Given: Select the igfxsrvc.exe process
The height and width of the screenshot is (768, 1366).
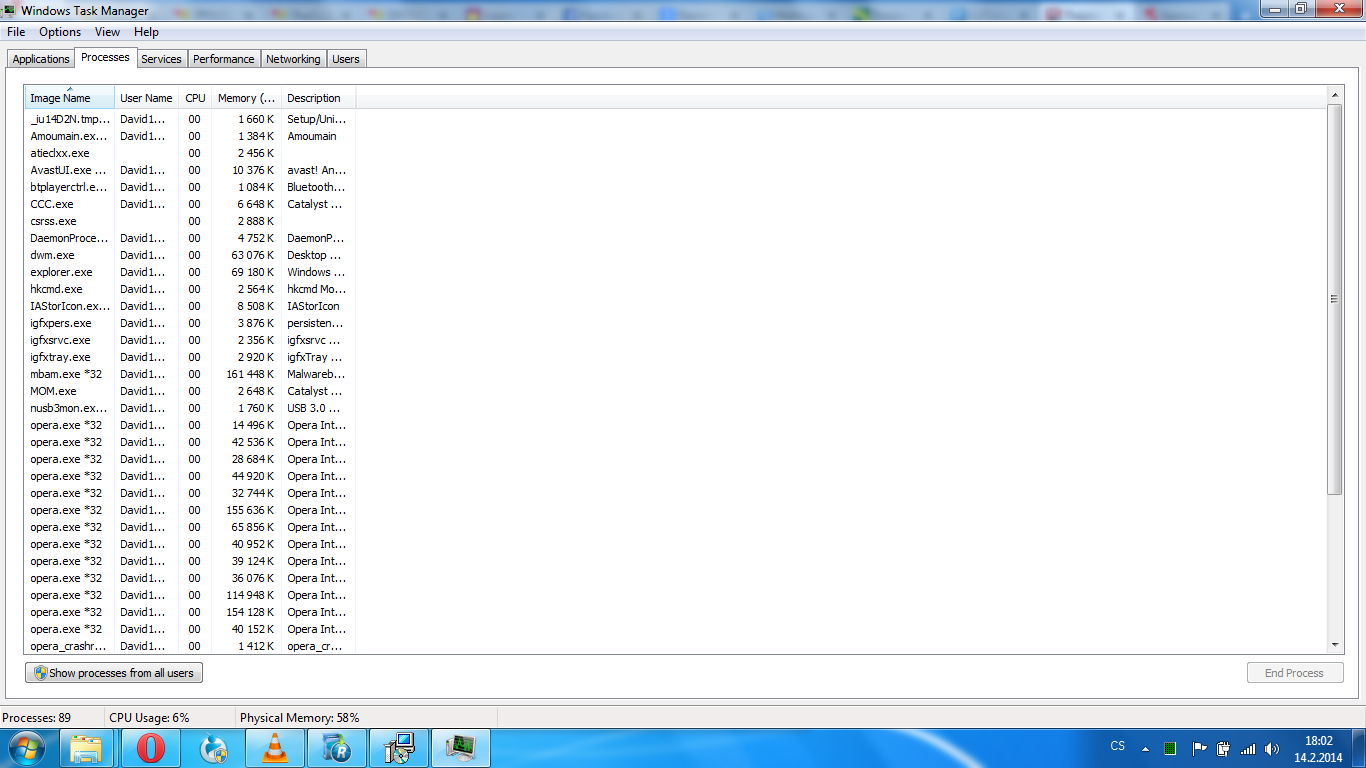Looking at the screenshot, I should point(190,340).
